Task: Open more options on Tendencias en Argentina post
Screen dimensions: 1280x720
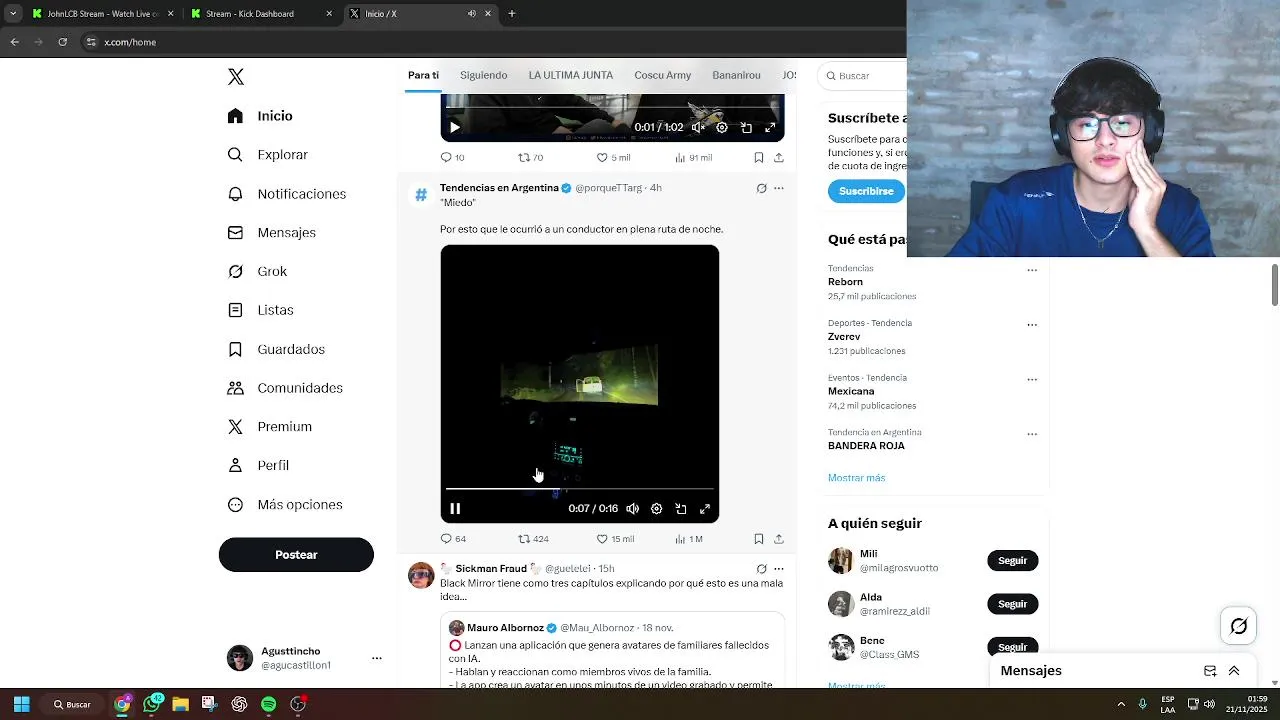Action: tap(779, 188)
